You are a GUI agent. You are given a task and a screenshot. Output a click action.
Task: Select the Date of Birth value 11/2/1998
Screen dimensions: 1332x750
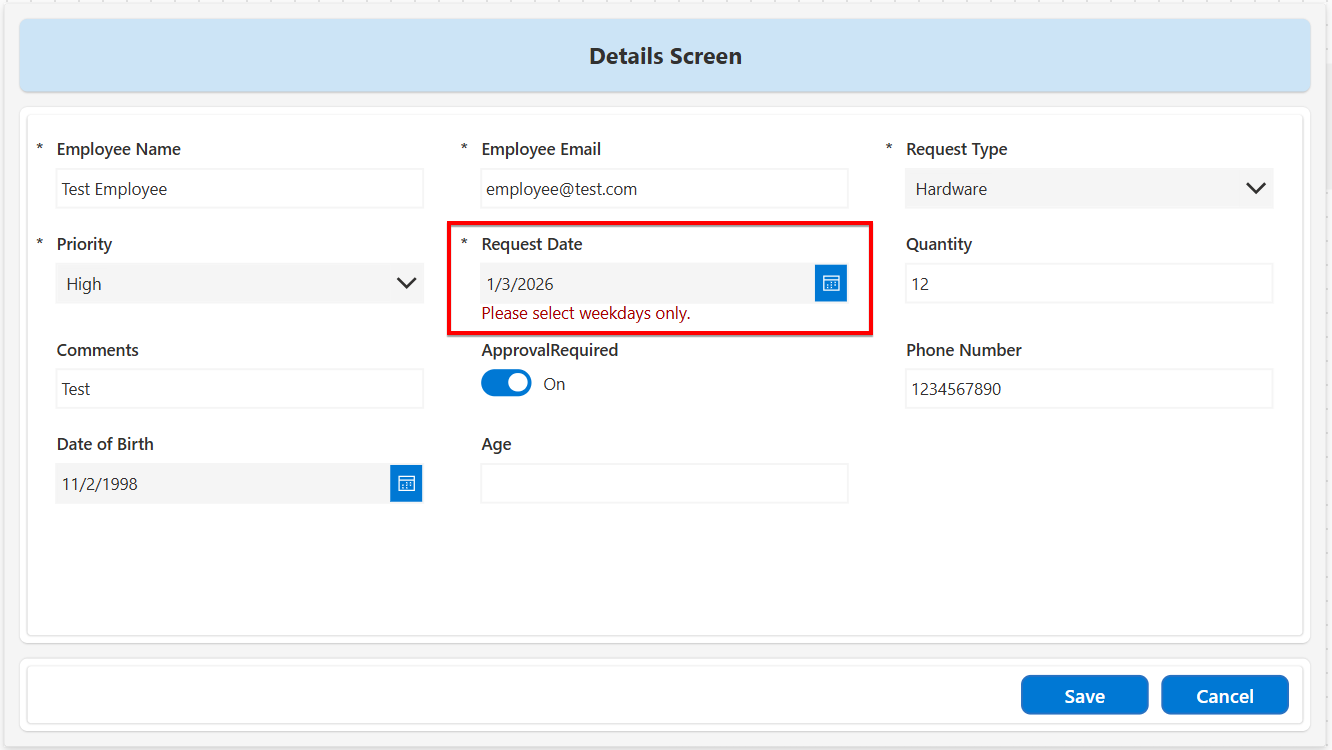point(100,485)
